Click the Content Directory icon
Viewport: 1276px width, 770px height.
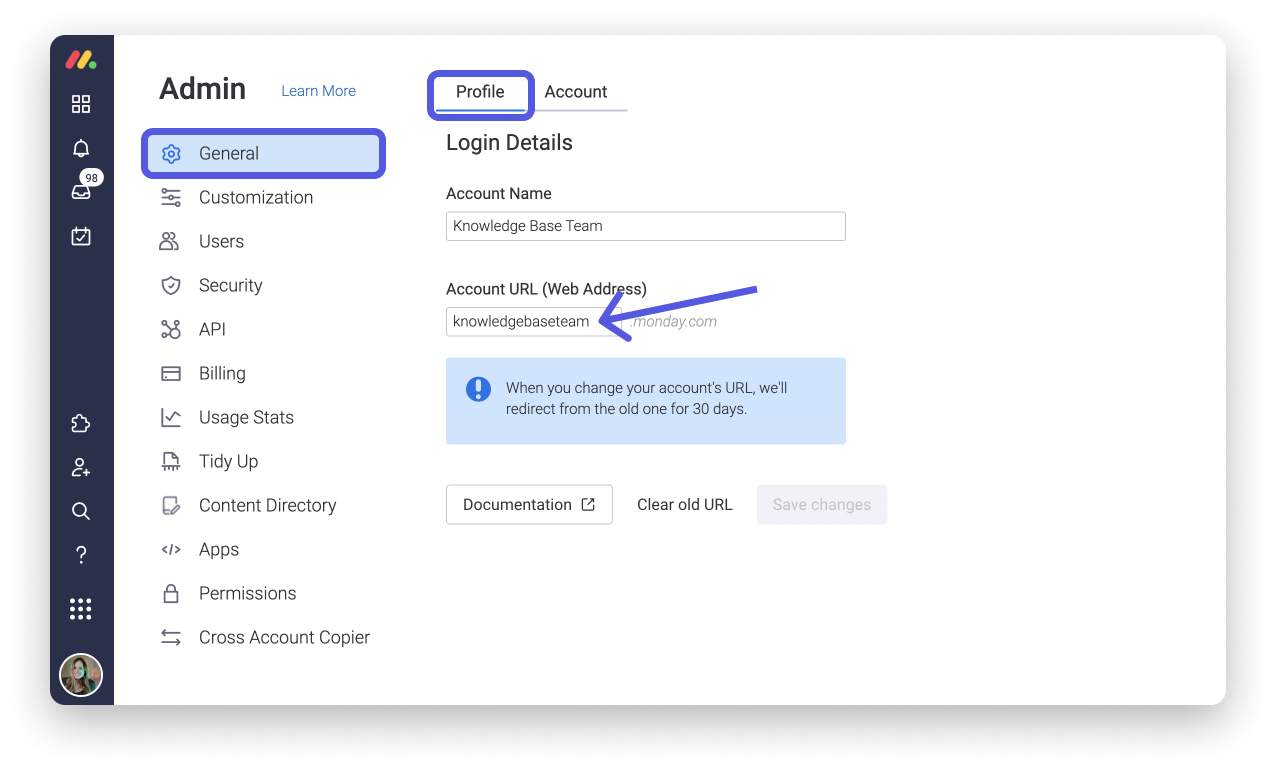click(171, 505)
